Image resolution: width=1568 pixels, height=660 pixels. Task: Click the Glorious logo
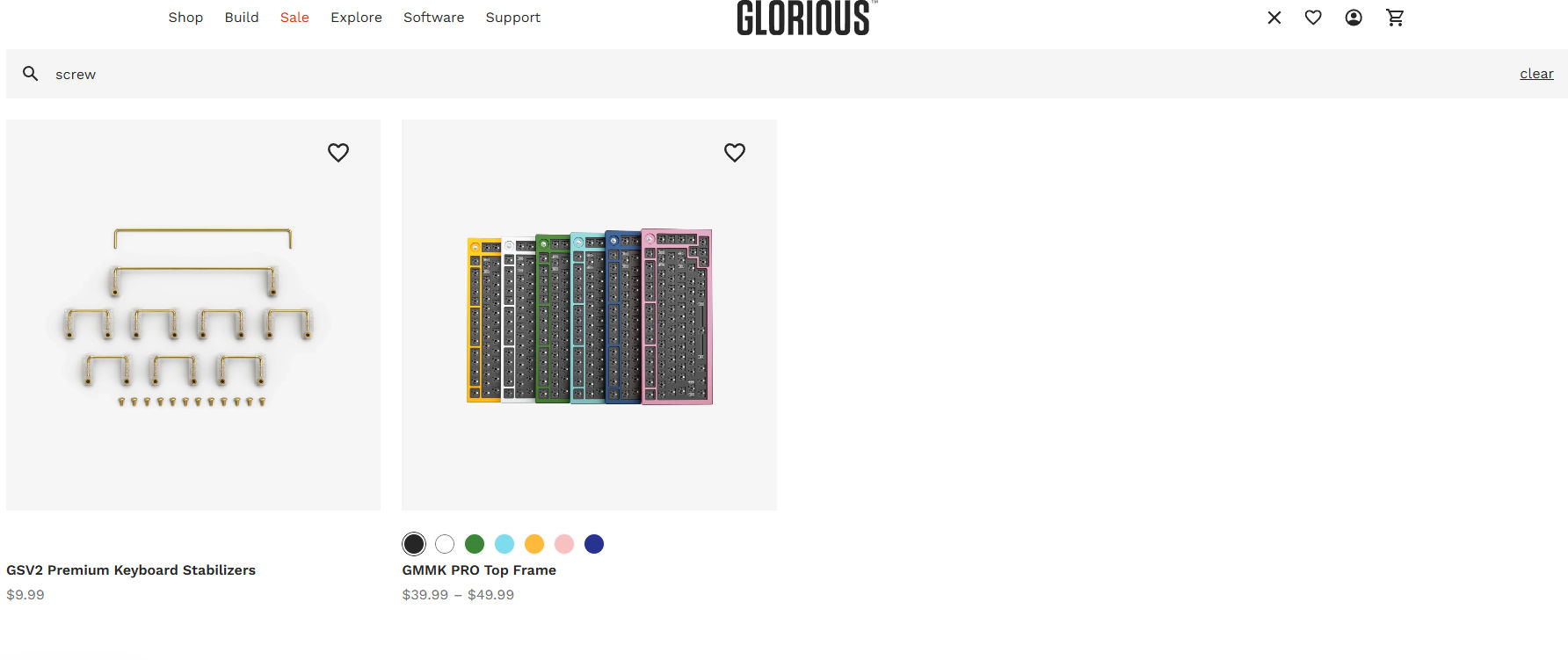click(x=806, y=18)
